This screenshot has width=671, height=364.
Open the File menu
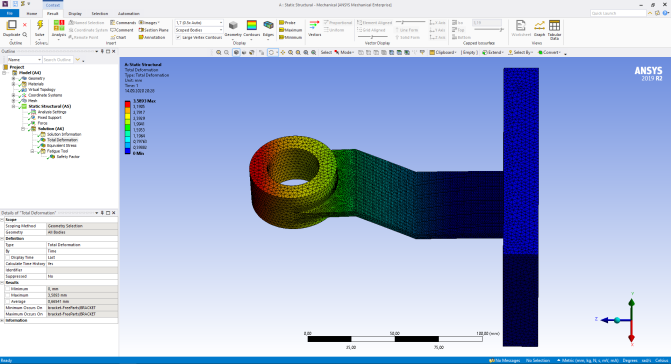click(9, 14)
